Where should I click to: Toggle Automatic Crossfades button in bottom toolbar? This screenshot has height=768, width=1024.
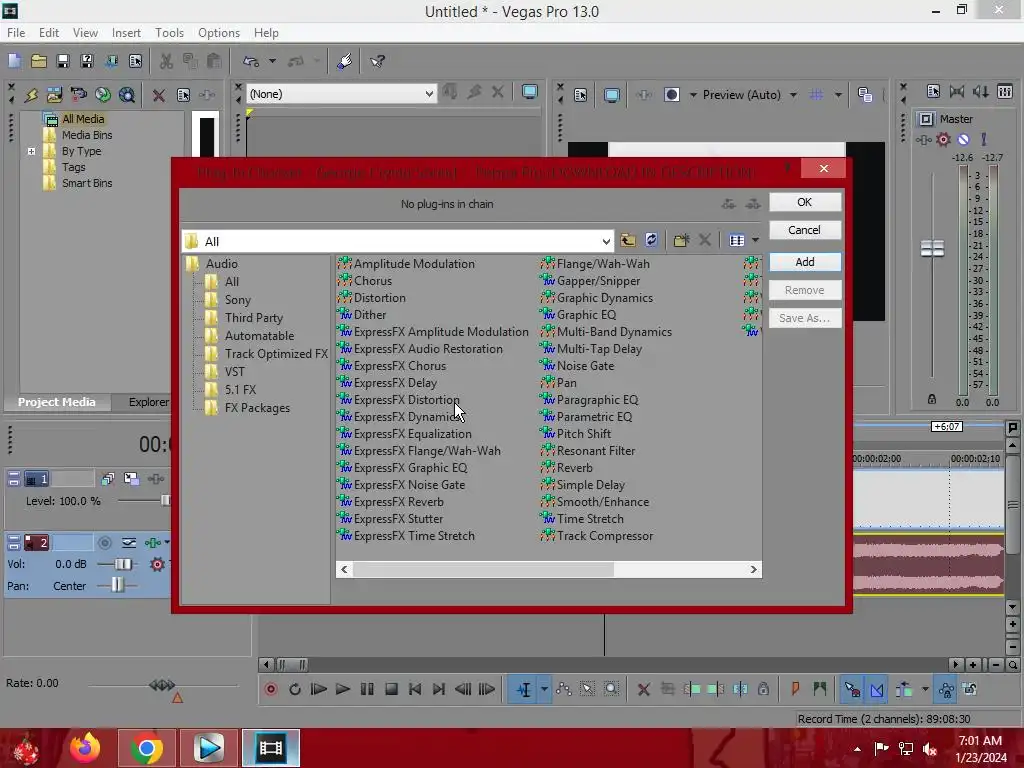(877, 689)
